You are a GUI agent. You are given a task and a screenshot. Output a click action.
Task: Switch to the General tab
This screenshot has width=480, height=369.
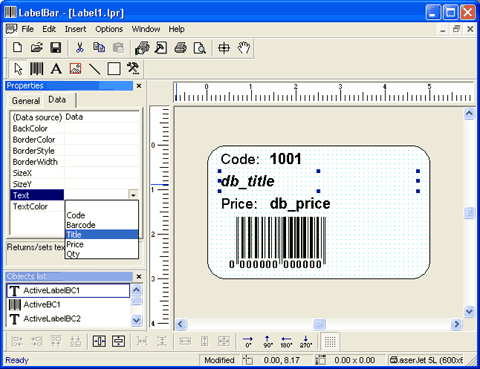(x=26, y=101)
